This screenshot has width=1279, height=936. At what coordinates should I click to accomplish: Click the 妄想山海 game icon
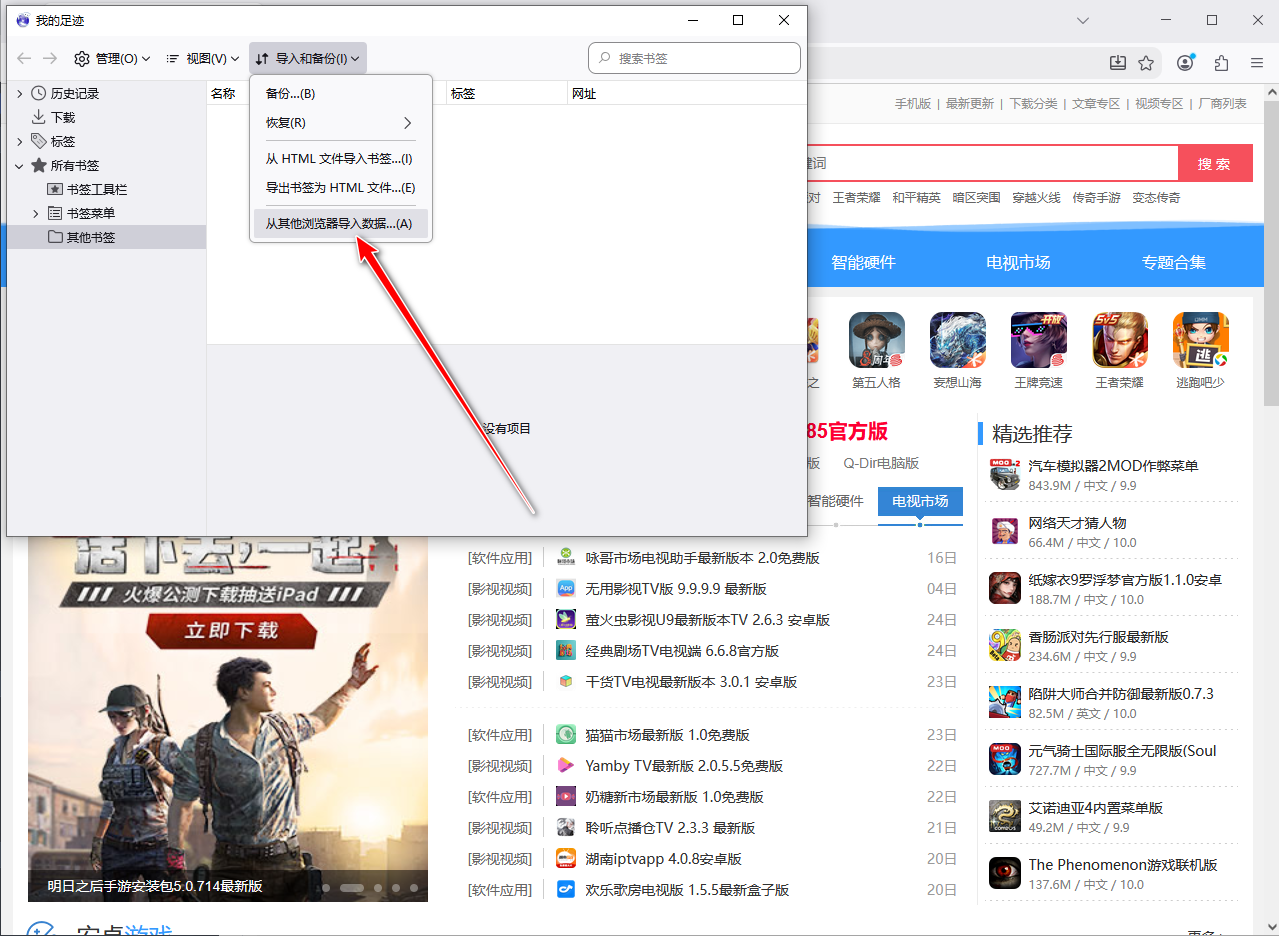(958, 340)
